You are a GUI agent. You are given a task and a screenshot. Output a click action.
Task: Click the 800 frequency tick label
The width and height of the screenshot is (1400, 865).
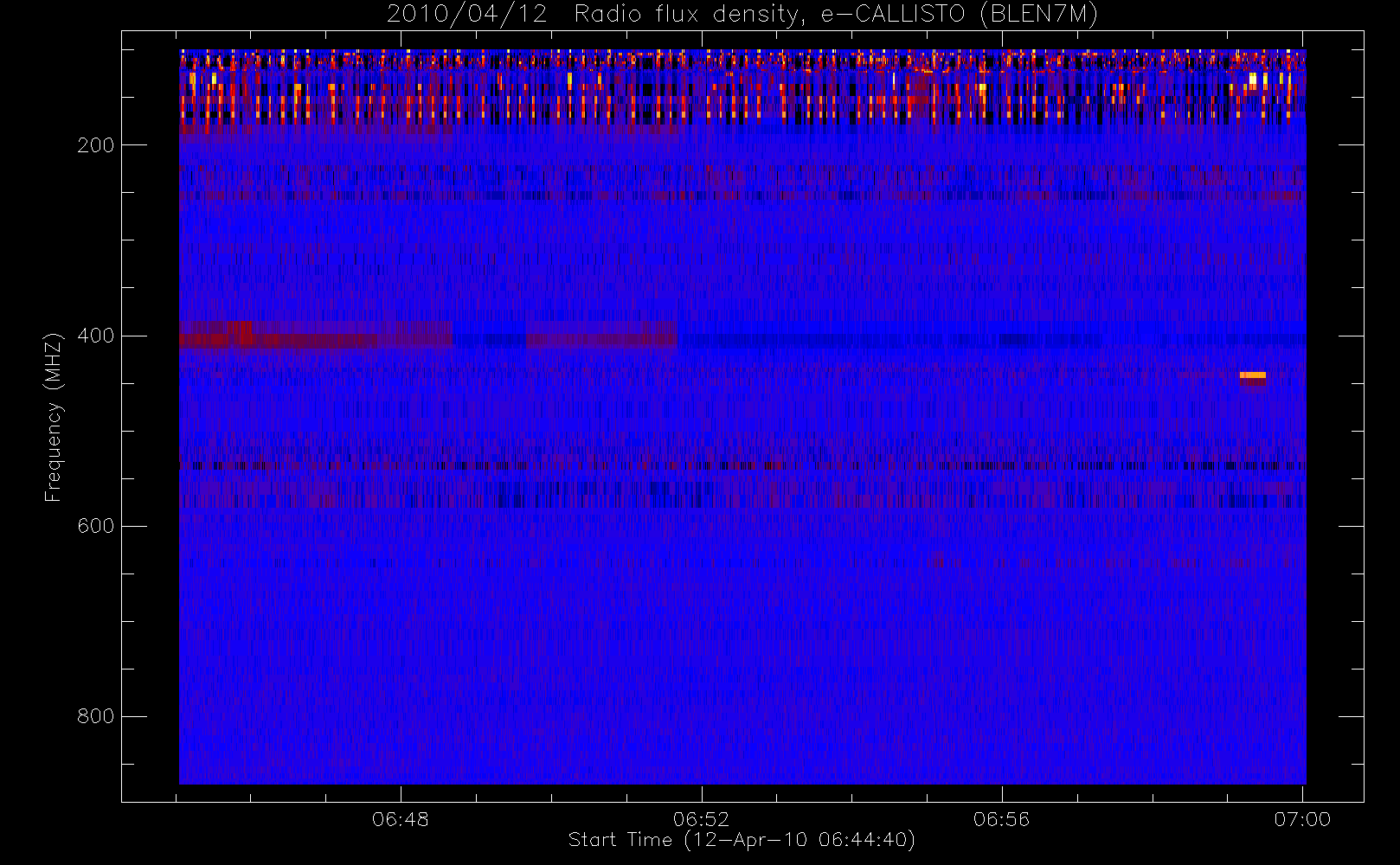(x=95, y=716)
